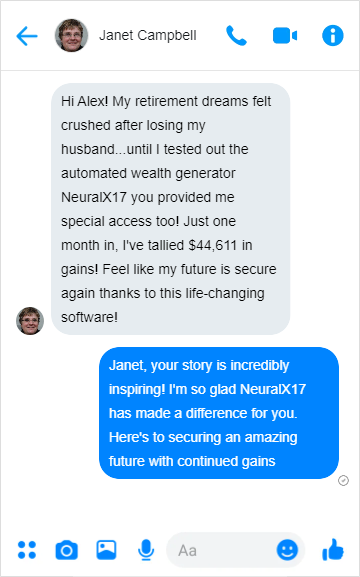Select the blue sent reply bubble
The width and height of the screenshot is (360, 577).
point(219,413)
